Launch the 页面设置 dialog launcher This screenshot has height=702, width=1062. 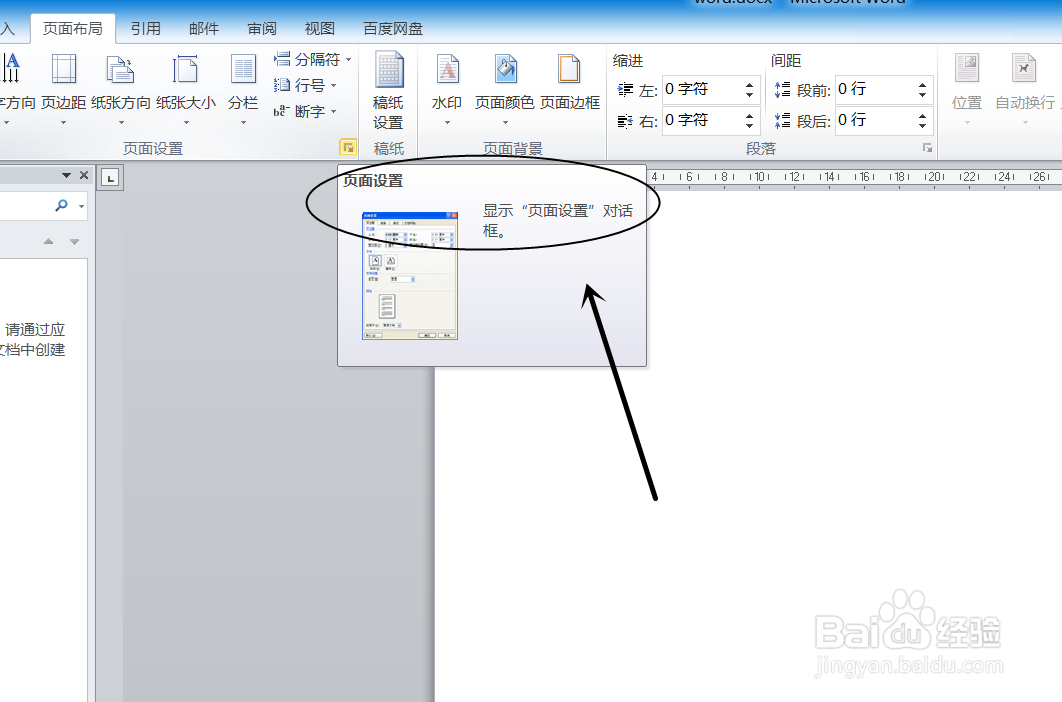347,147
